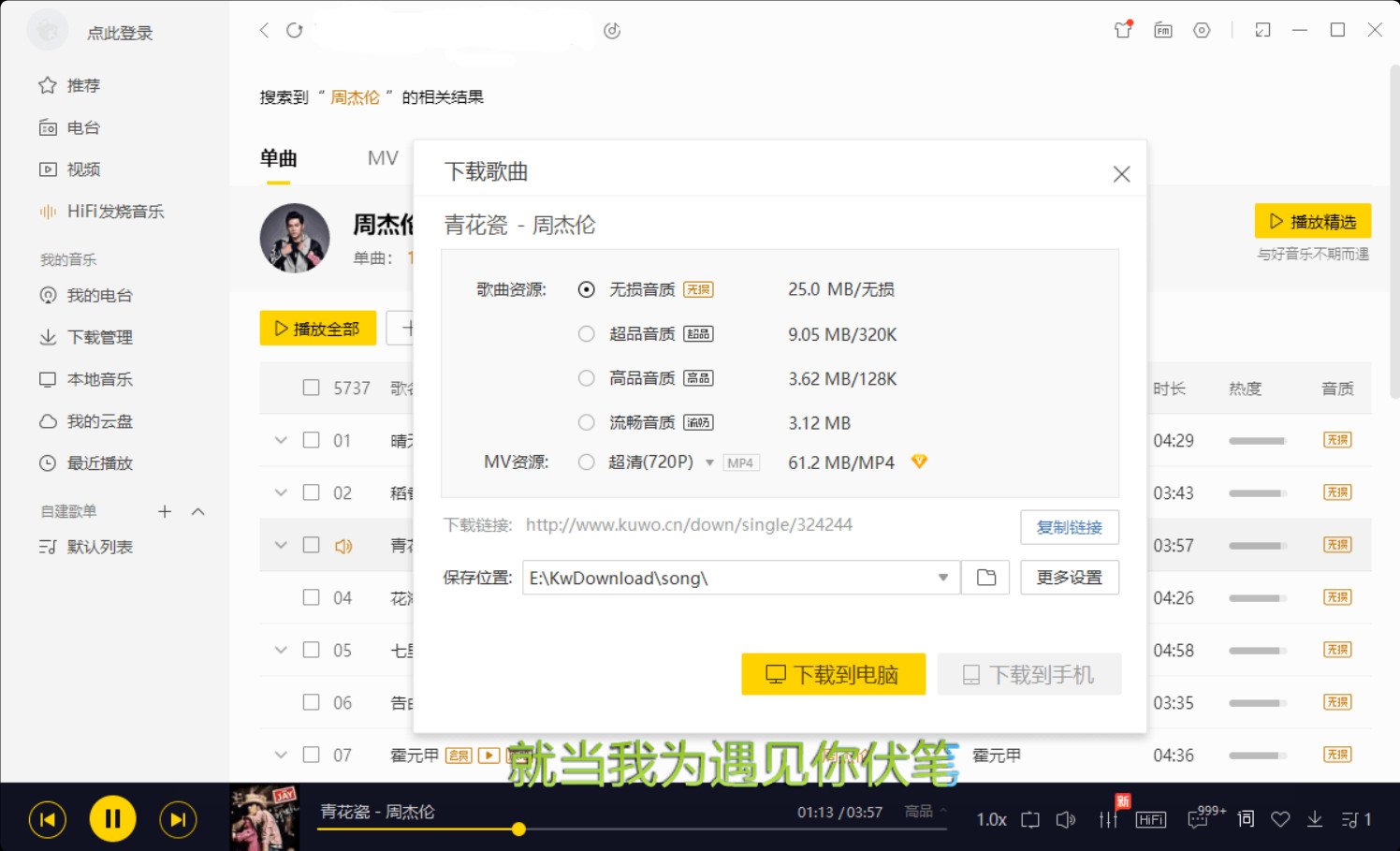Image resolution: width=1400 pixels, height=851 pixels.
Task: Pause the currently playing song
Action: click(112, 819)
